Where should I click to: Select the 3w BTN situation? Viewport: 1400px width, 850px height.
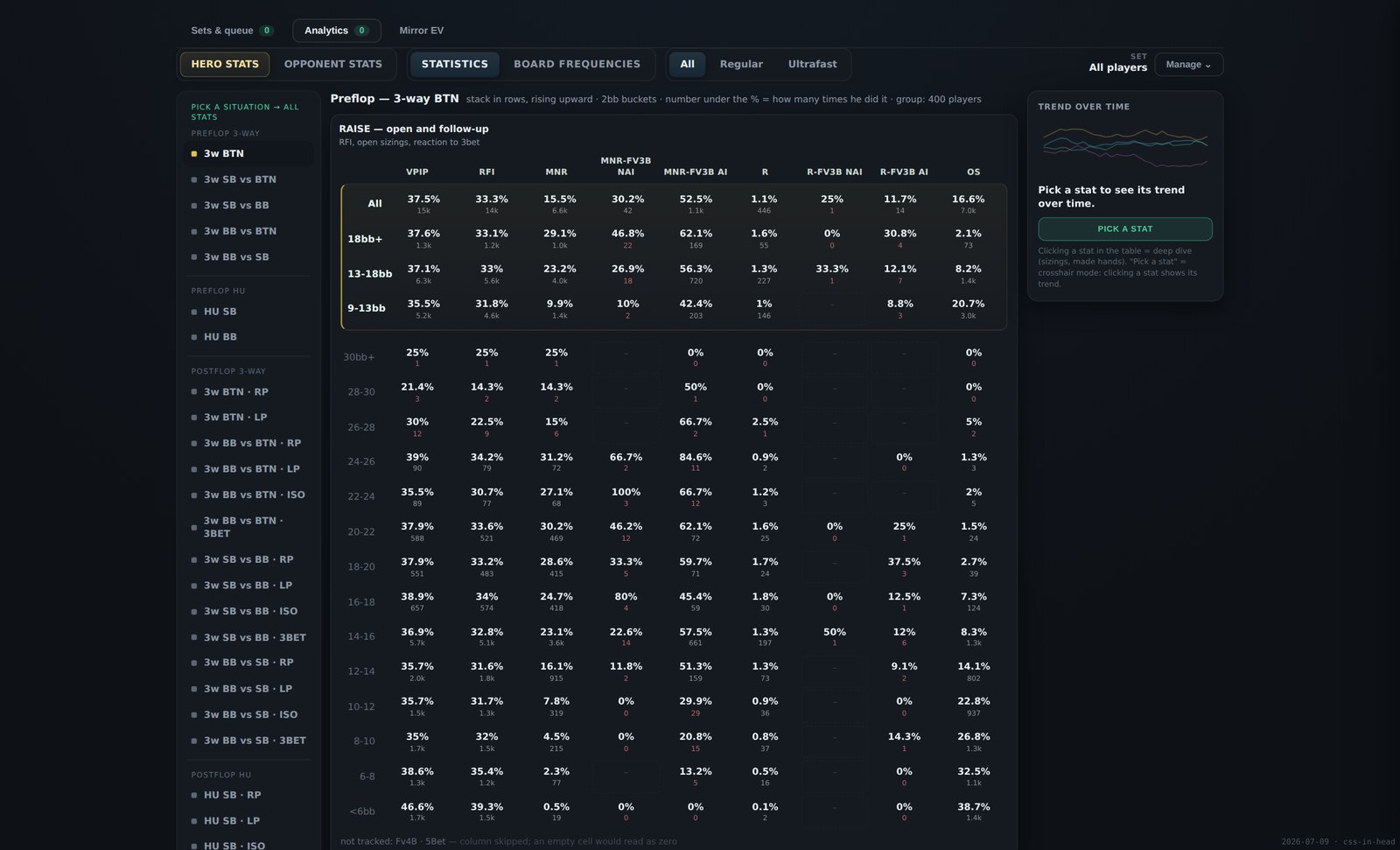pyautogui.click(x=249, y=154)
